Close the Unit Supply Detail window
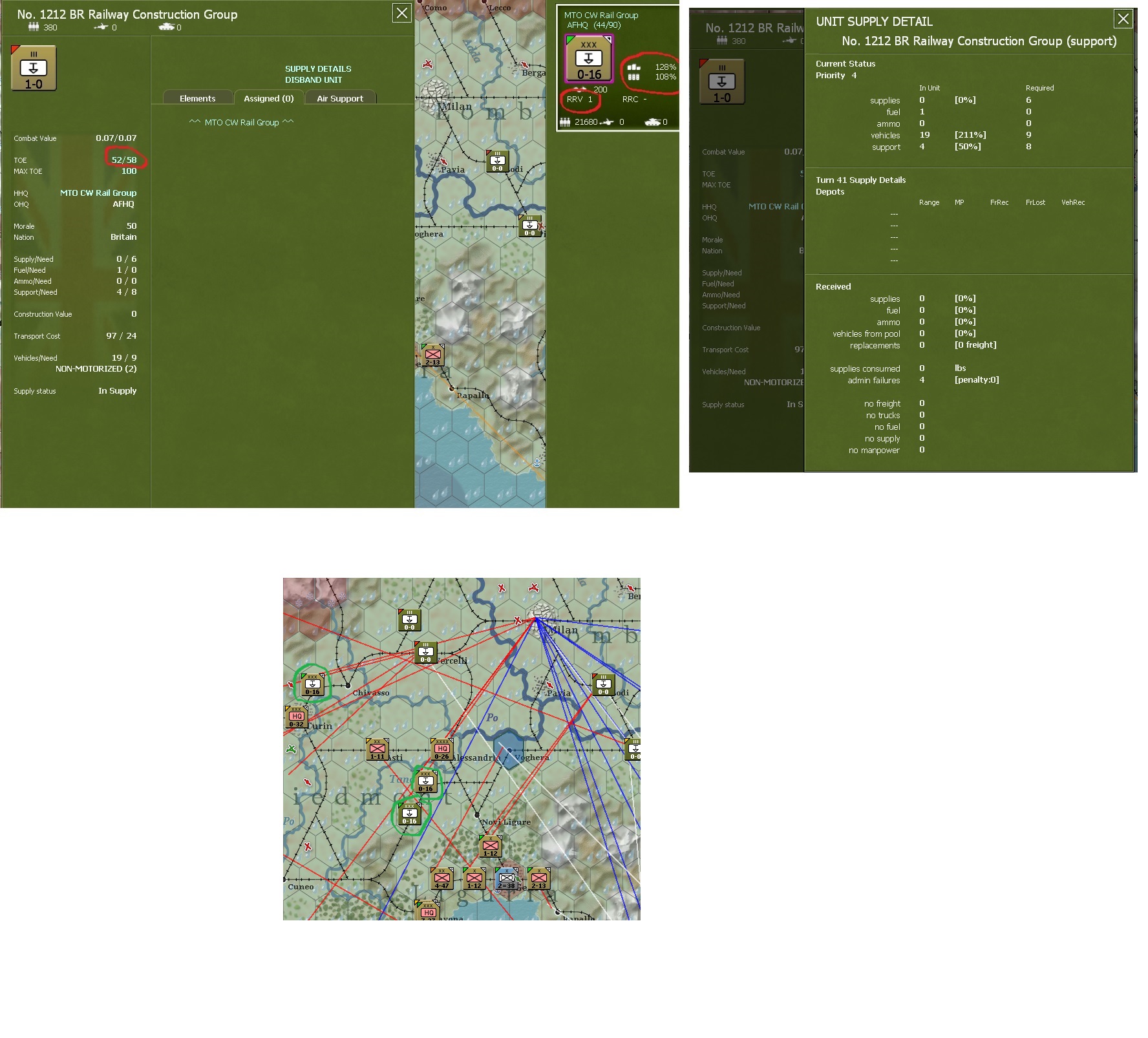 (1123, 19)
